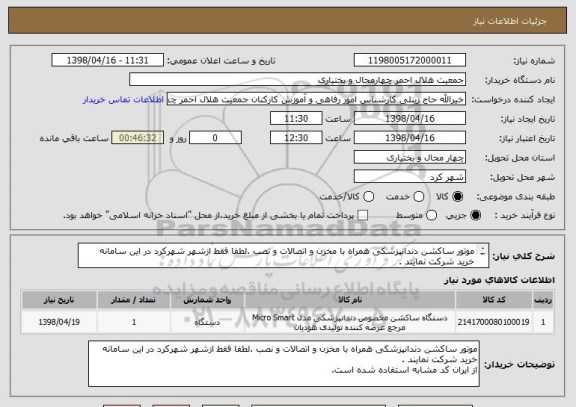Select the کالا/خدمت radio option

point(368,197)
